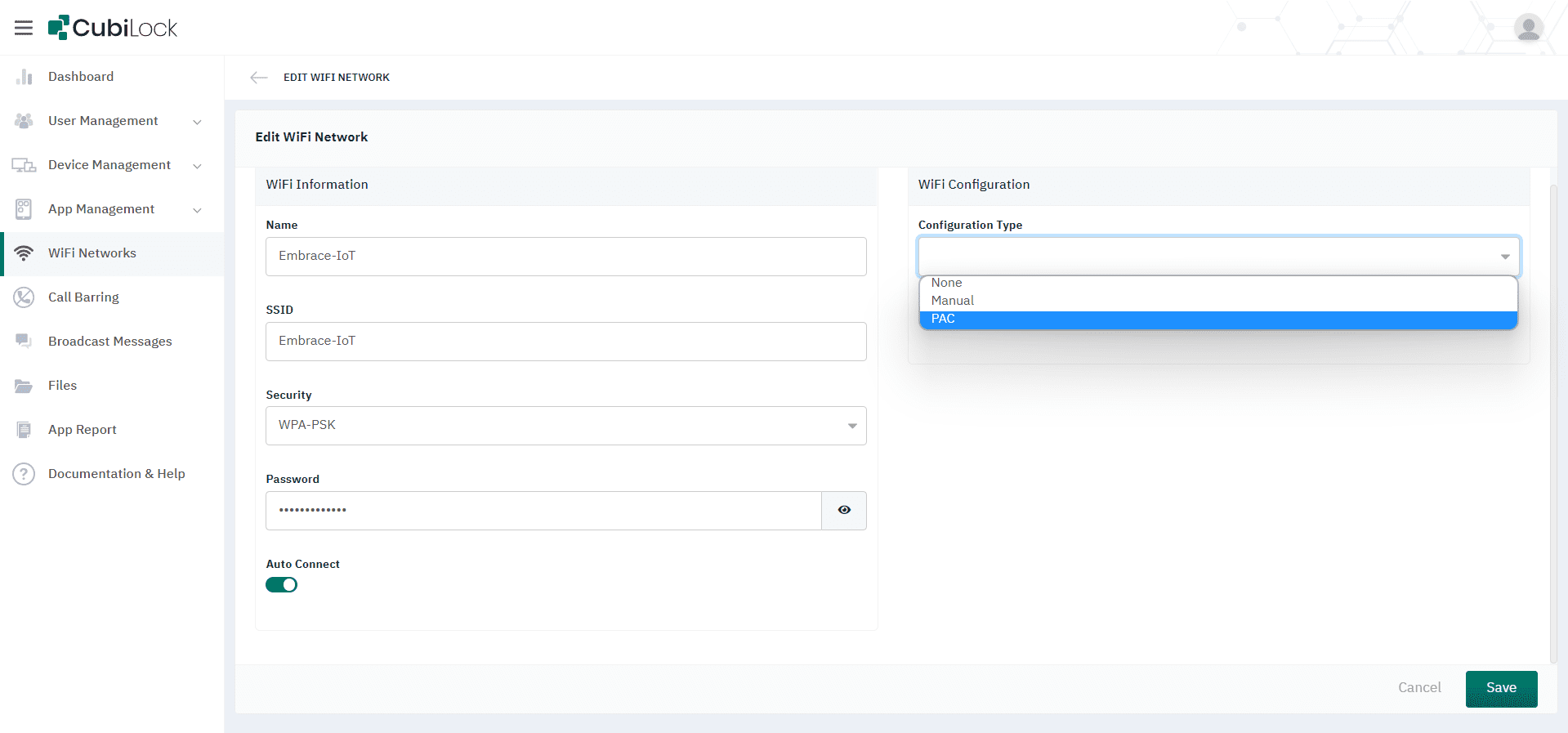Click the Device Management devices icon
Viewport: 1568px width, 733px height.
point(24,165)
